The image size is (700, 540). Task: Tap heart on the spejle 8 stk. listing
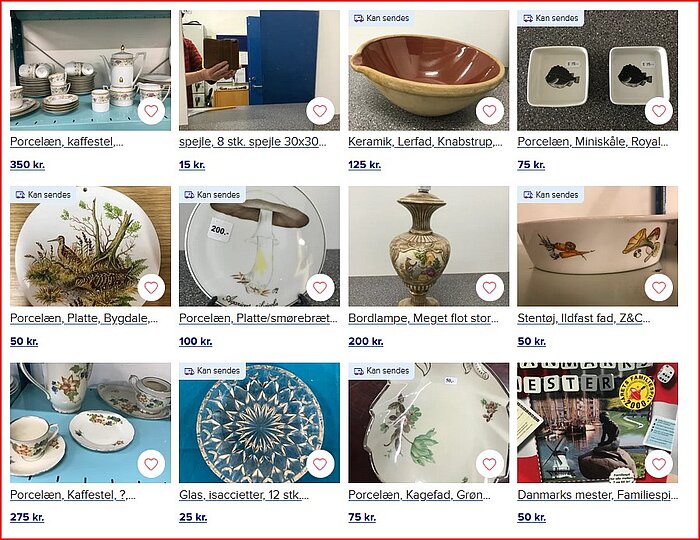click(x=320, y=111)
